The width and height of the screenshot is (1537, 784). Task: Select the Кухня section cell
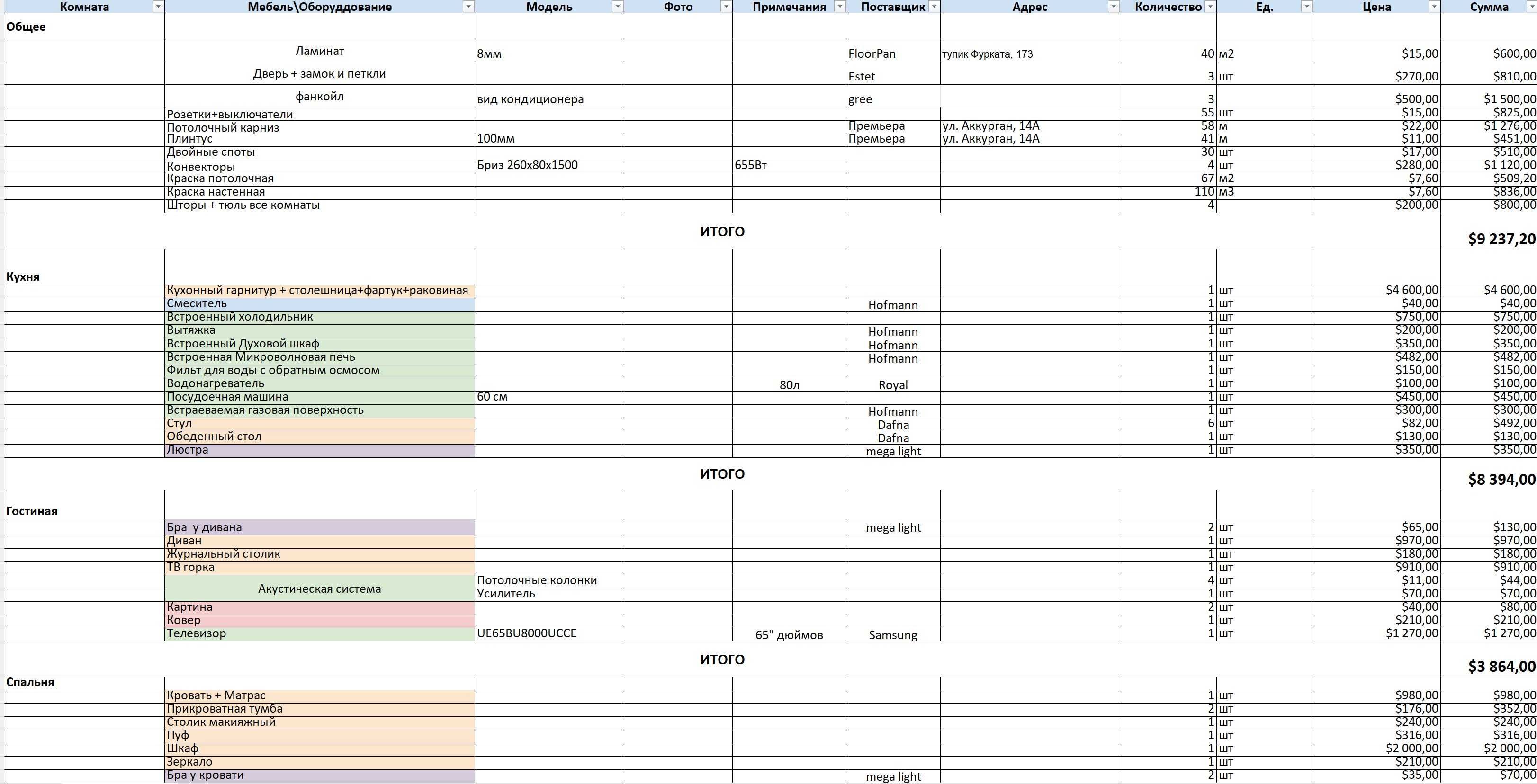tap(84, 267)
